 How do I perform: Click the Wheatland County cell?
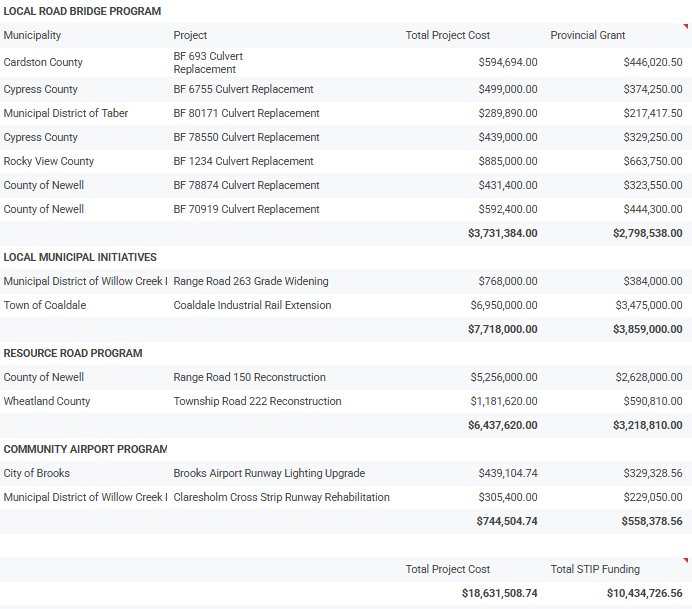tap(47, 401)
